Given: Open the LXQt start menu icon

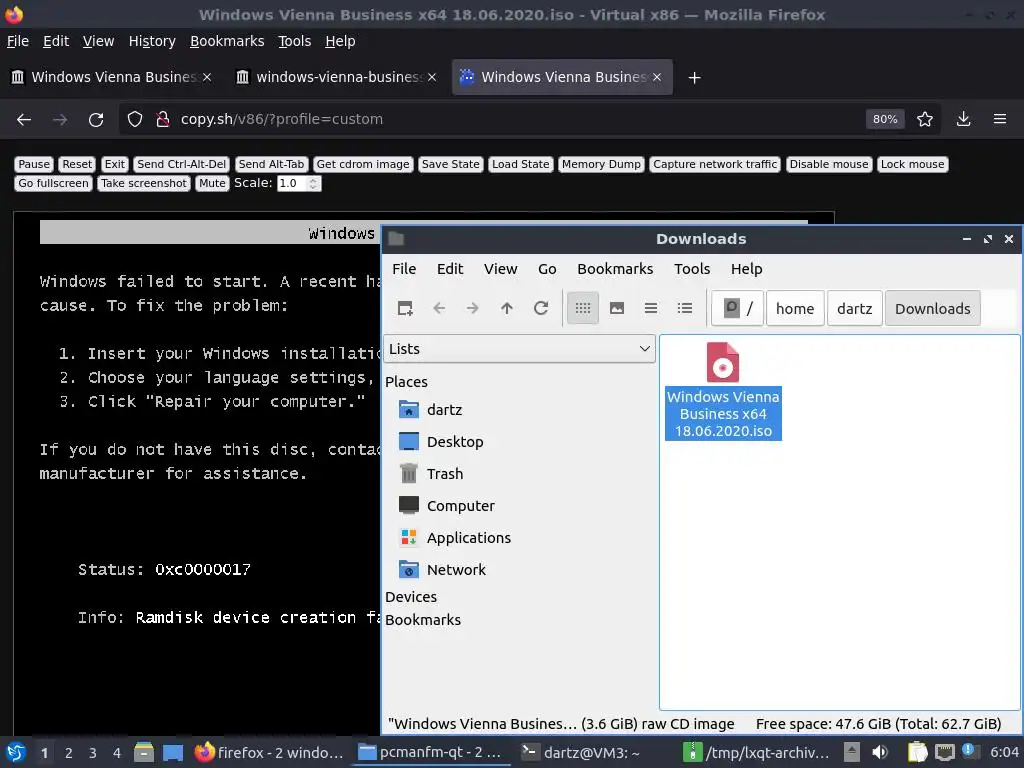Looking at the screenshot, I should tap(16, 752).
